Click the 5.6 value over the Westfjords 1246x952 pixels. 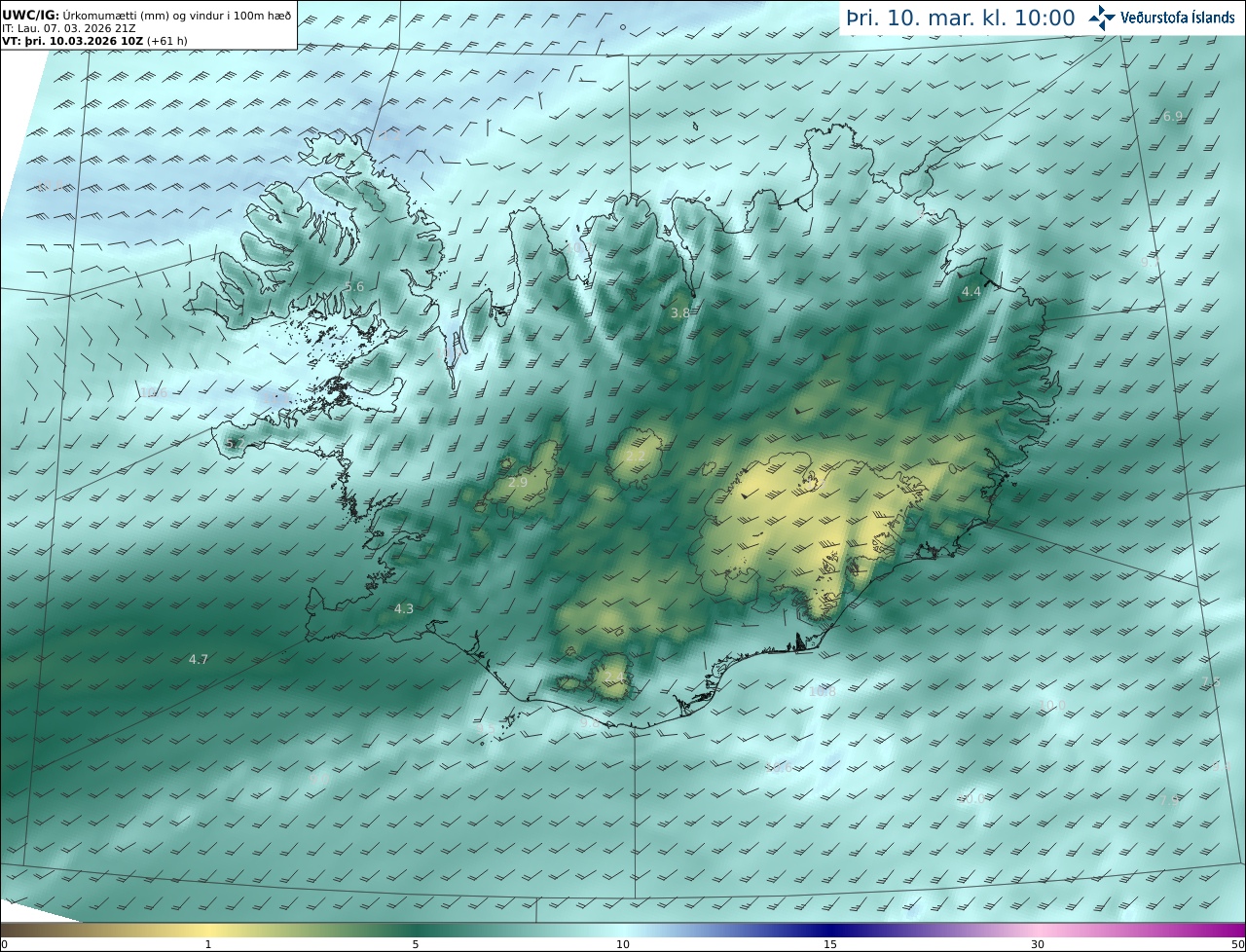[354, 286]
